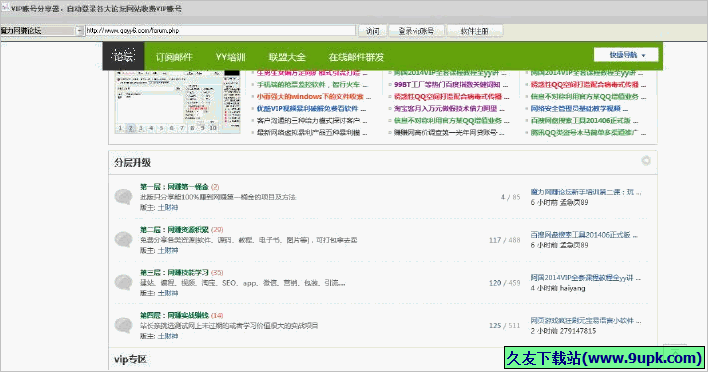Open the 第四层 forum title link
This screenshot has width=708, height=372.
[174, 315]
